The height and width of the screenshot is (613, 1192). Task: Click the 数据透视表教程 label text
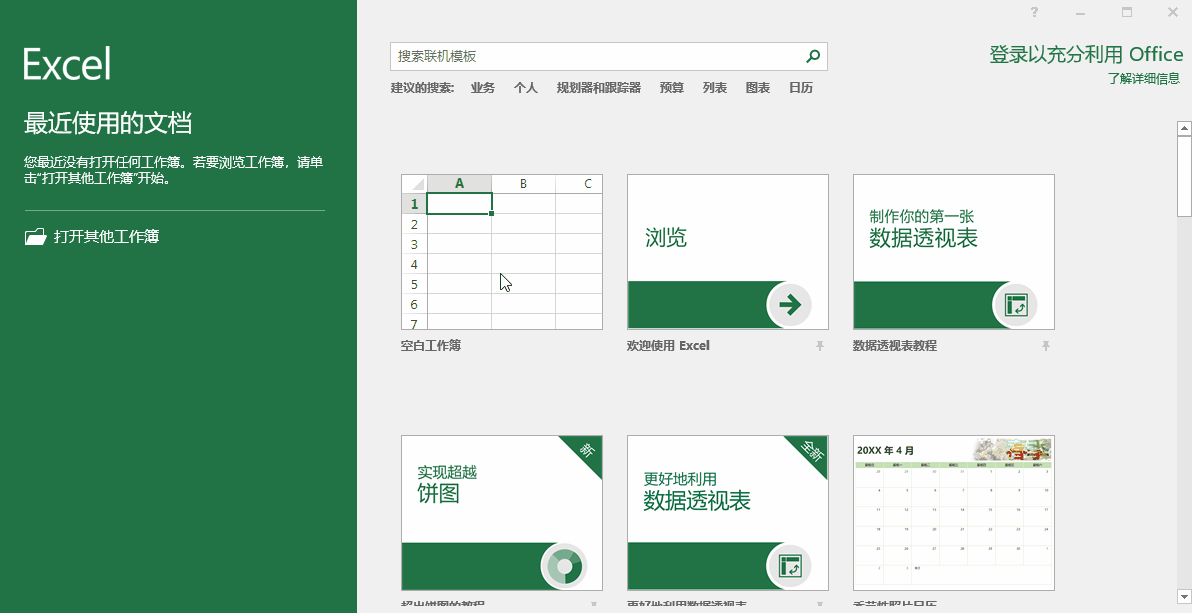click(895, 345)
